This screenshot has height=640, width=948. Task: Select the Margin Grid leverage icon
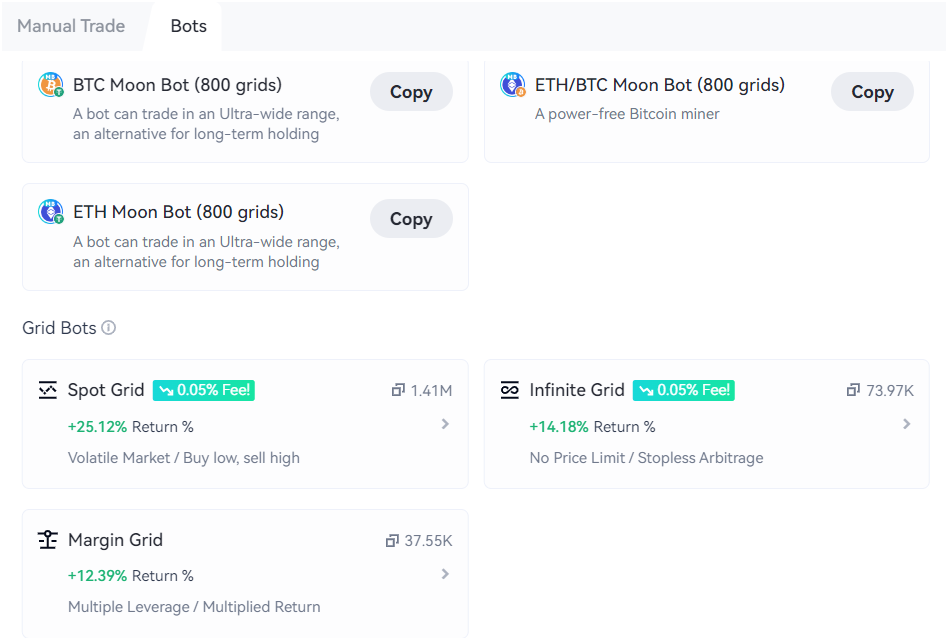(x=47, y=540)
